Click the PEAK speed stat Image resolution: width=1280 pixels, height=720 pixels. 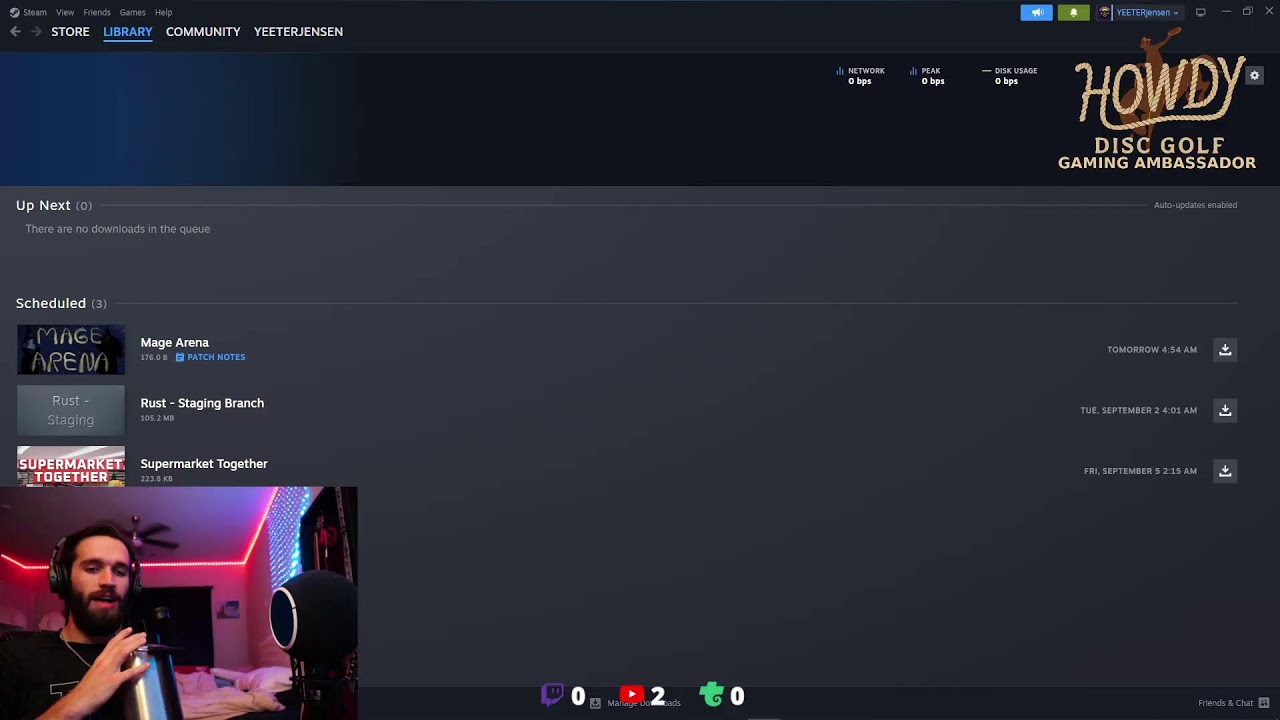(x=927, y=76)
